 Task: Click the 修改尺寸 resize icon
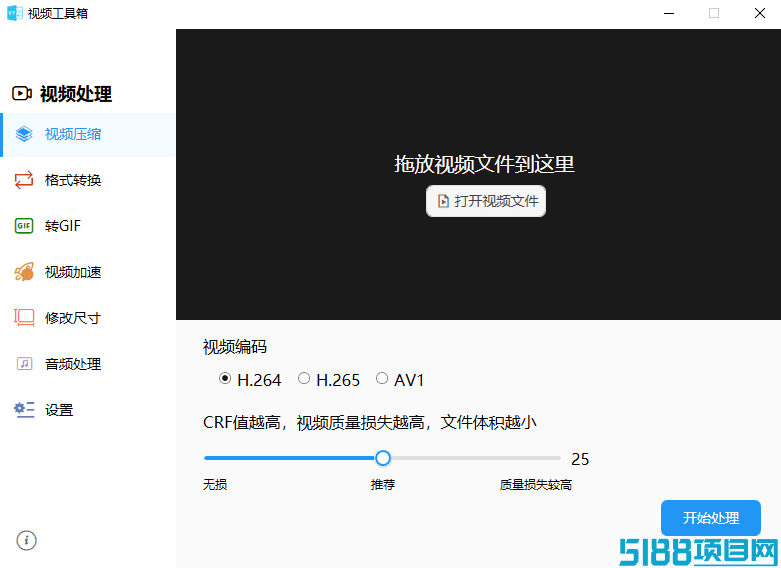24,317
